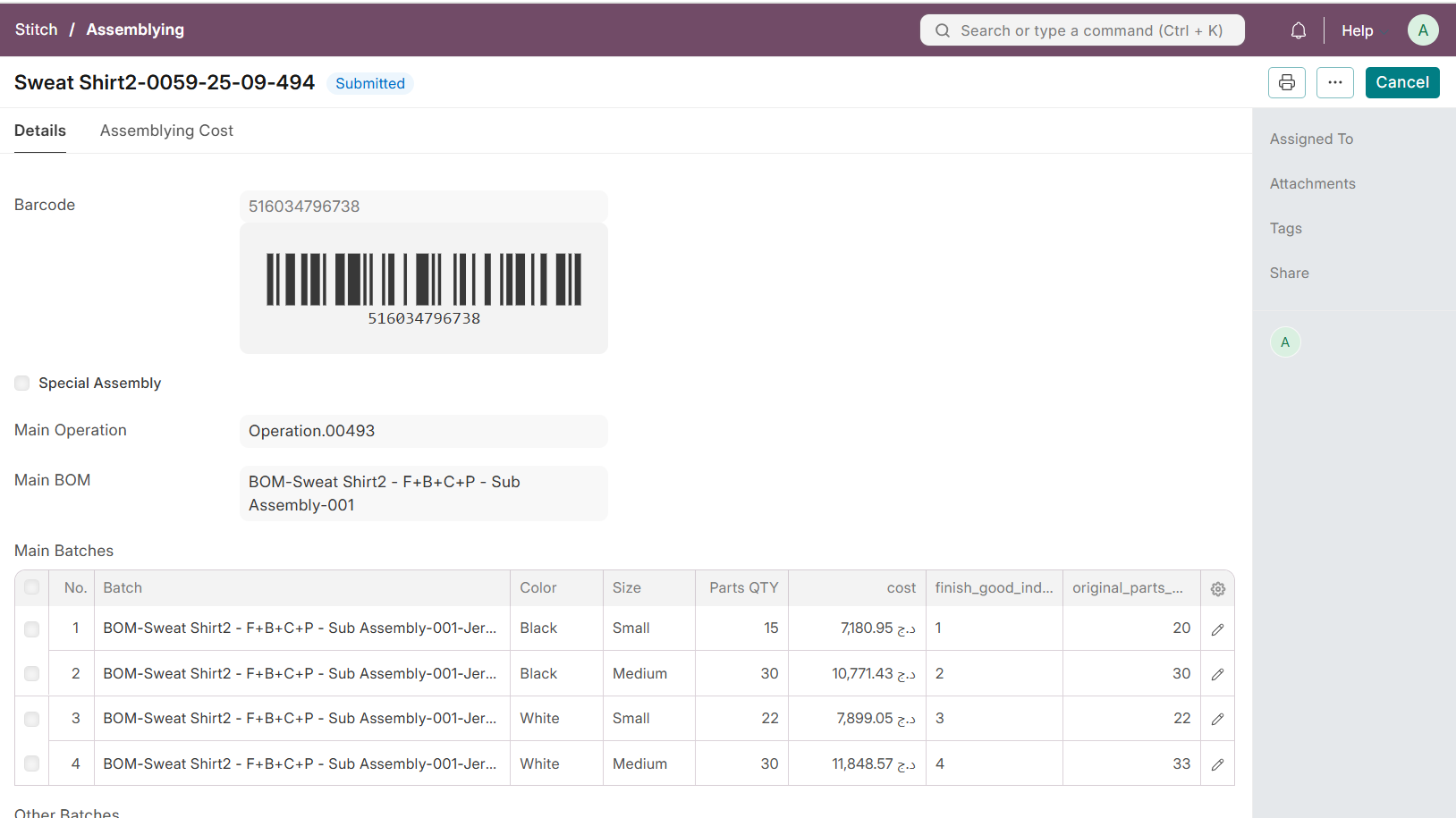Click the Batch cell in row 1

point(302,628)
